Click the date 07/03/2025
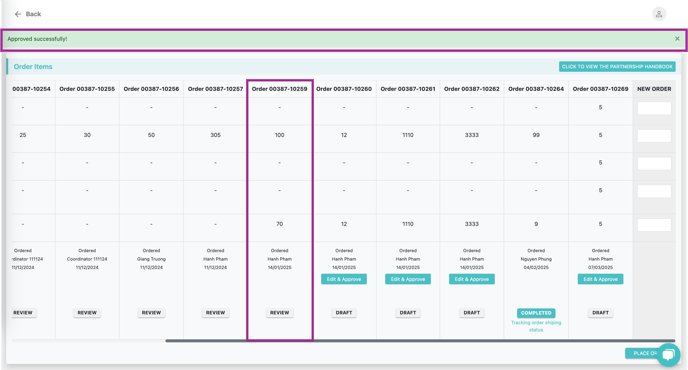The width and height of the screenshot is (688, 370). pyautogui.click(x=600, y=267)
